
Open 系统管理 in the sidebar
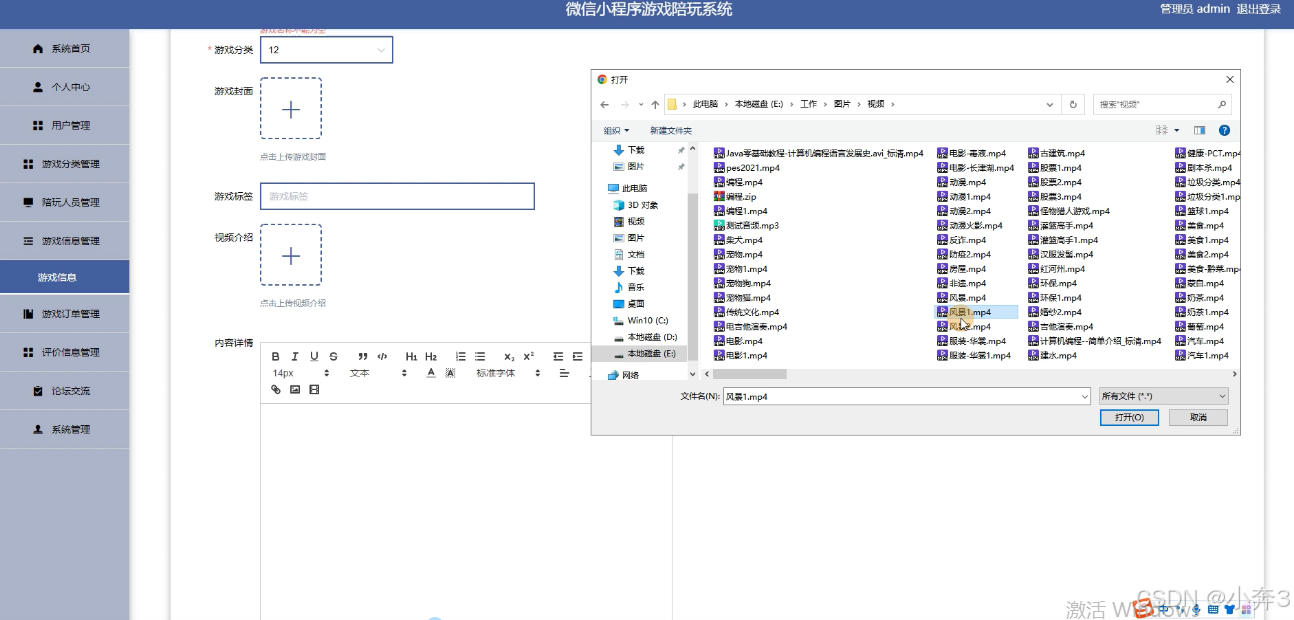[x=64, y=429]
